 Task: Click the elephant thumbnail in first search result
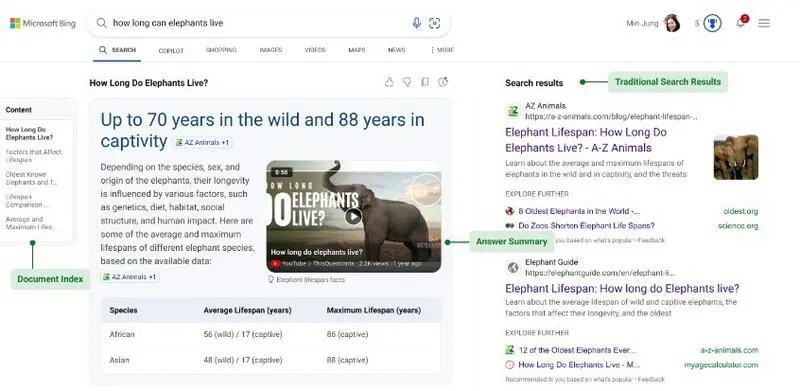(736, 157)
